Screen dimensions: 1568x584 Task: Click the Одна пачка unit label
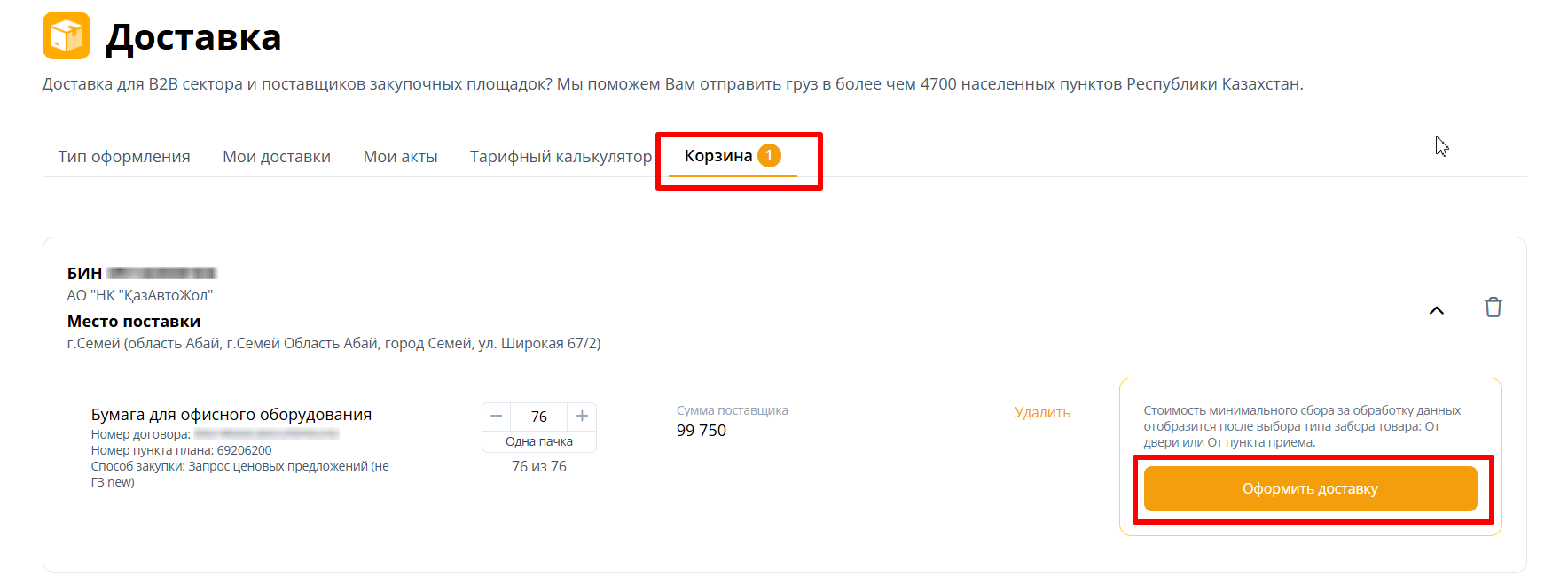click(x=539, y=441)
